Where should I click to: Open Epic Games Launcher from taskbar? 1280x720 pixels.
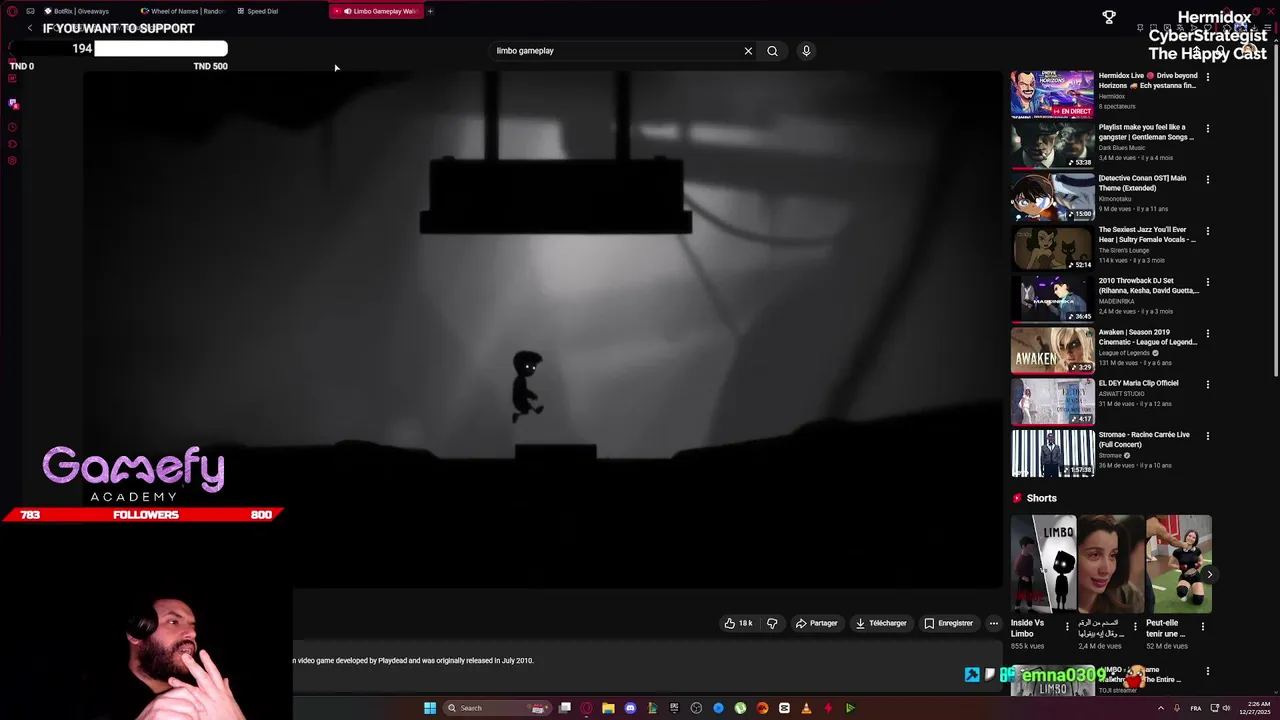tap(674, 708)
